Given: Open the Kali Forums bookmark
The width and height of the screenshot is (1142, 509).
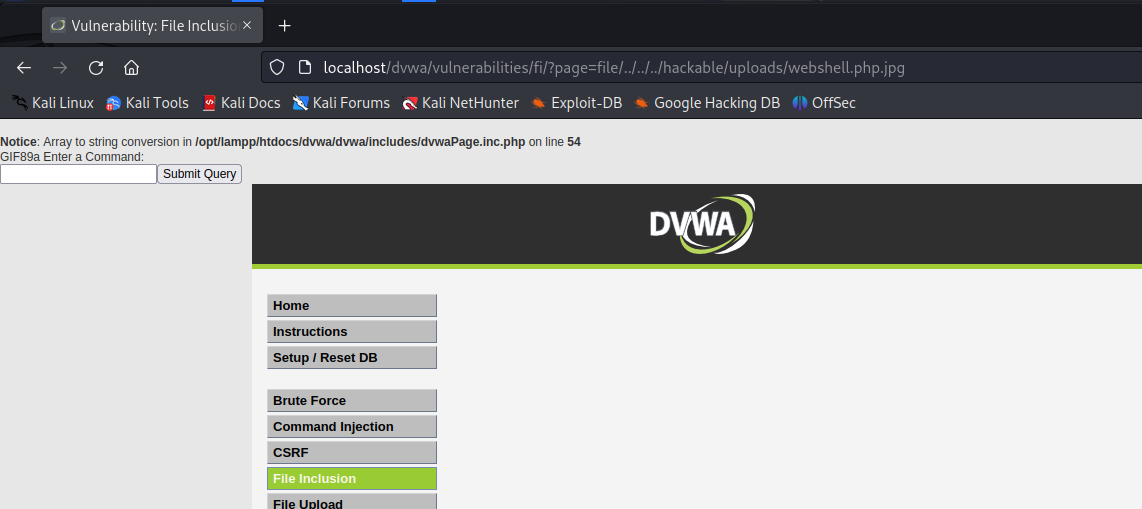Looking at the screenshot, I should [341, 103].
